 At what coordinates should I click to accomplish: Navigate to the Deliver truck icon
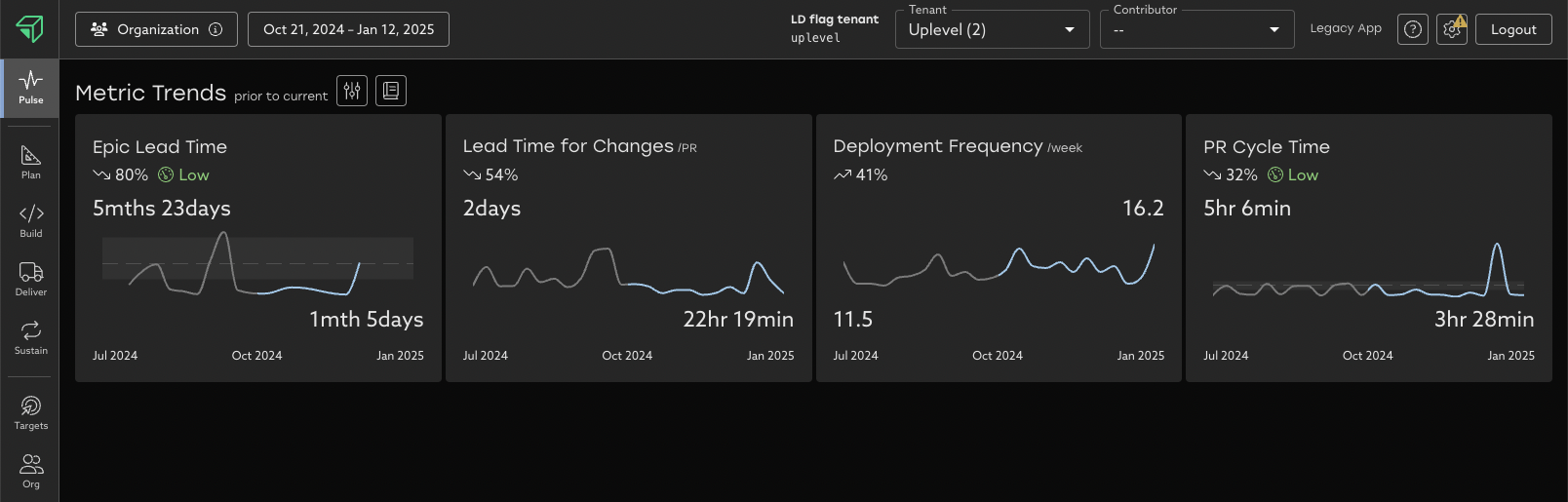(31, 279)
